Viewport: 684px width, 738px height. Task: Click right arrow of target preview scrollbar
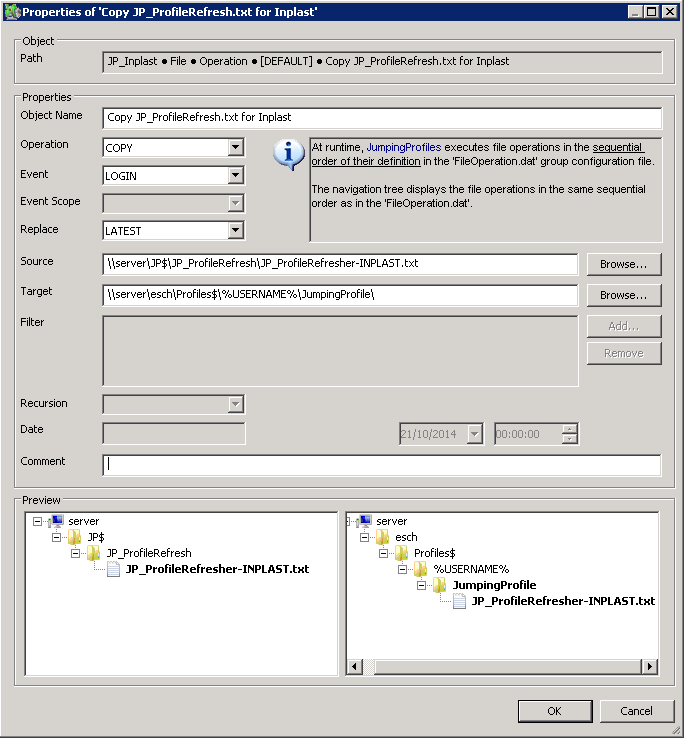click(x=650, y=667)
